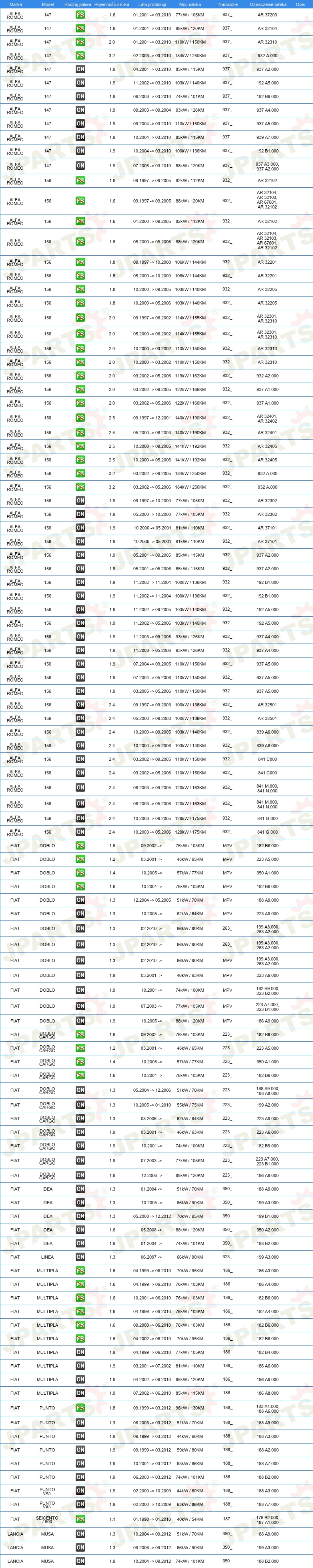Screen dimensions: 313x1568
Task: Click production years 07.2005 -> 03.2010
Action: pos(152,166)
